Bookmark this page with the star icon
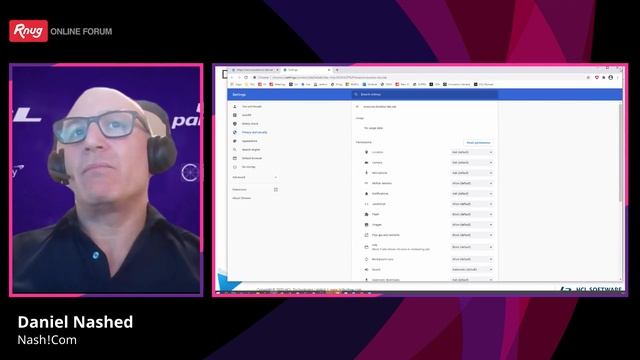Viewport: 640px width, 360px height. [588, 77]
